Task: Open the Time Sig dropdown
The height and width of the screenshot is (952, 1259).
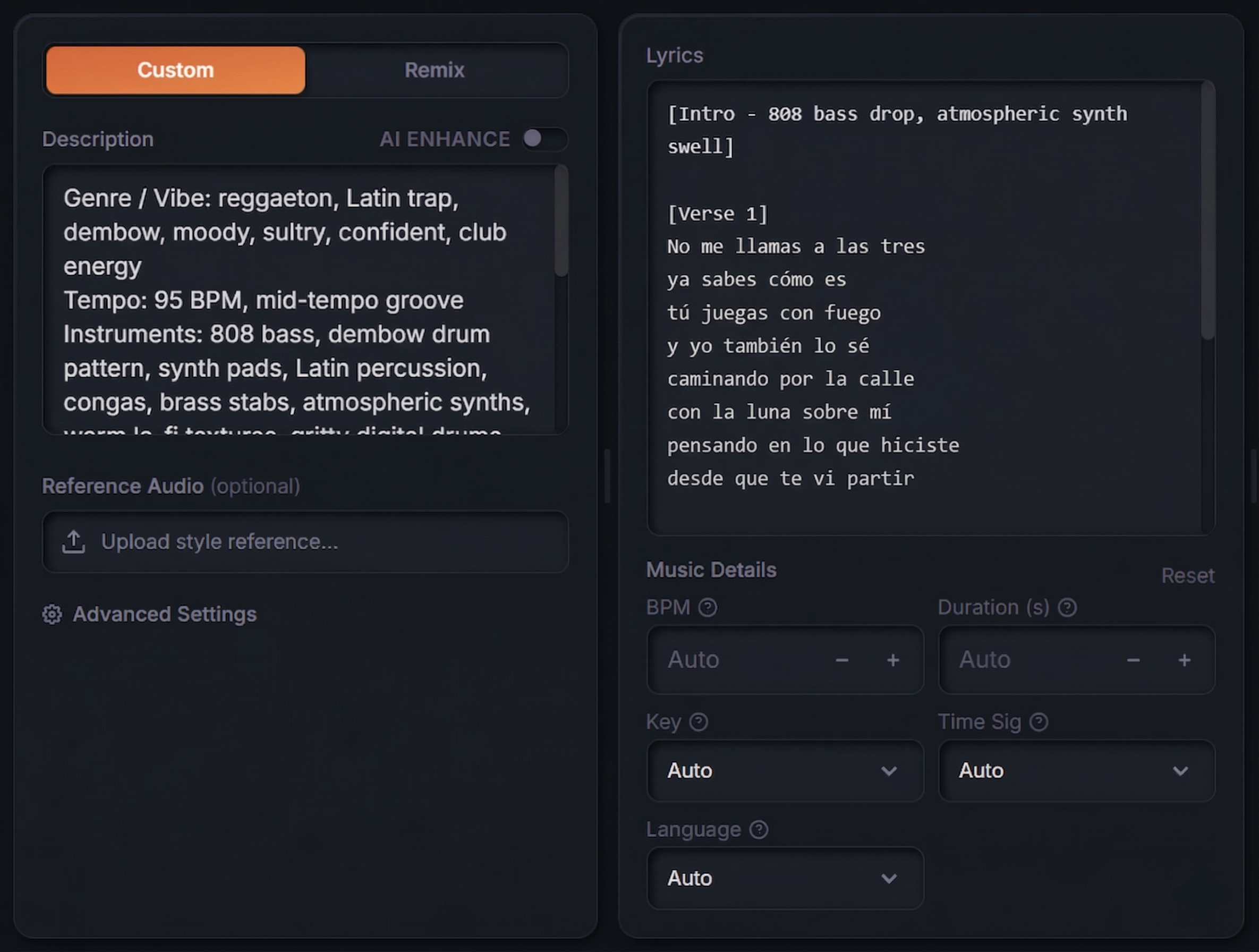Action: pos(1076,771)
